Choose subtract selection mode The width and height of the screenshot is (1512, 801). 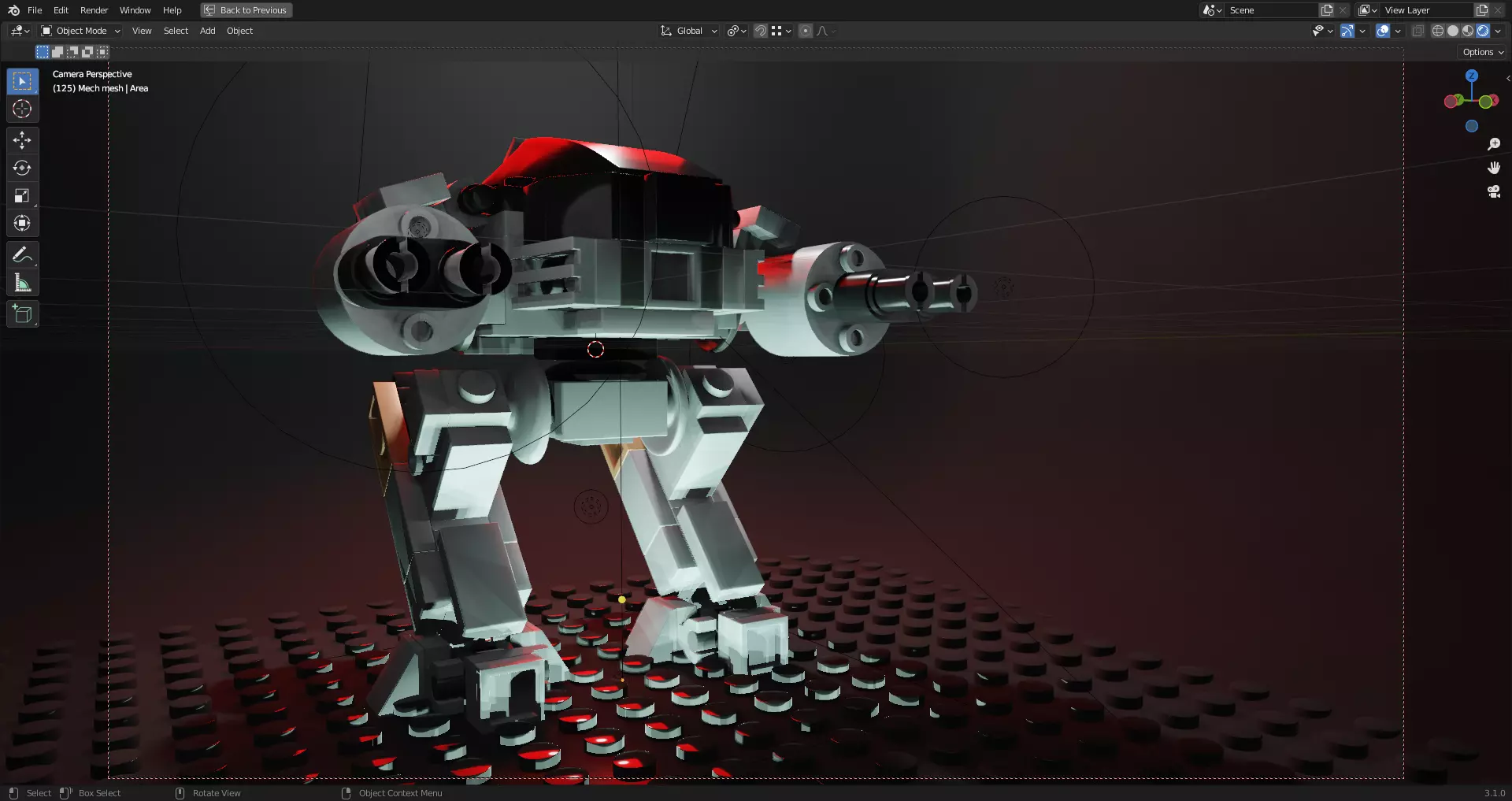(72, 52)
